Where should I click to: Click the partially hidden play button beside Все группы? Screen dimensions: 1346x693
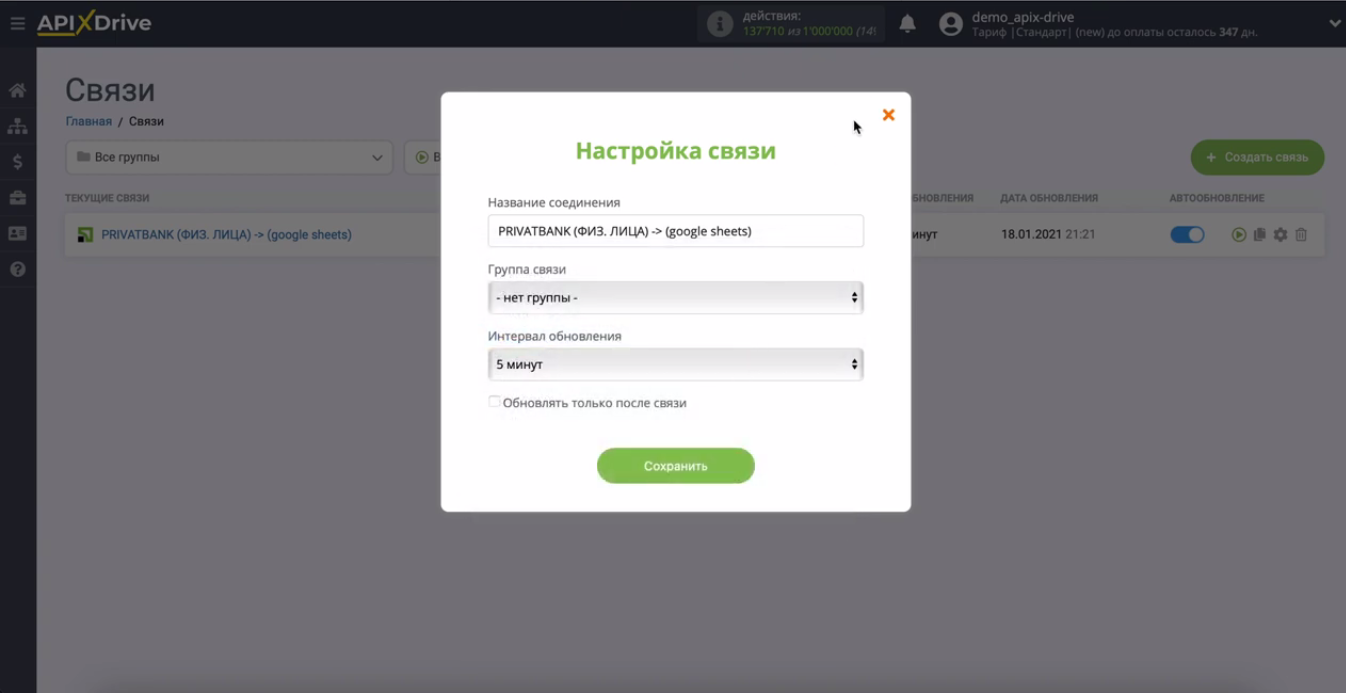423,157
